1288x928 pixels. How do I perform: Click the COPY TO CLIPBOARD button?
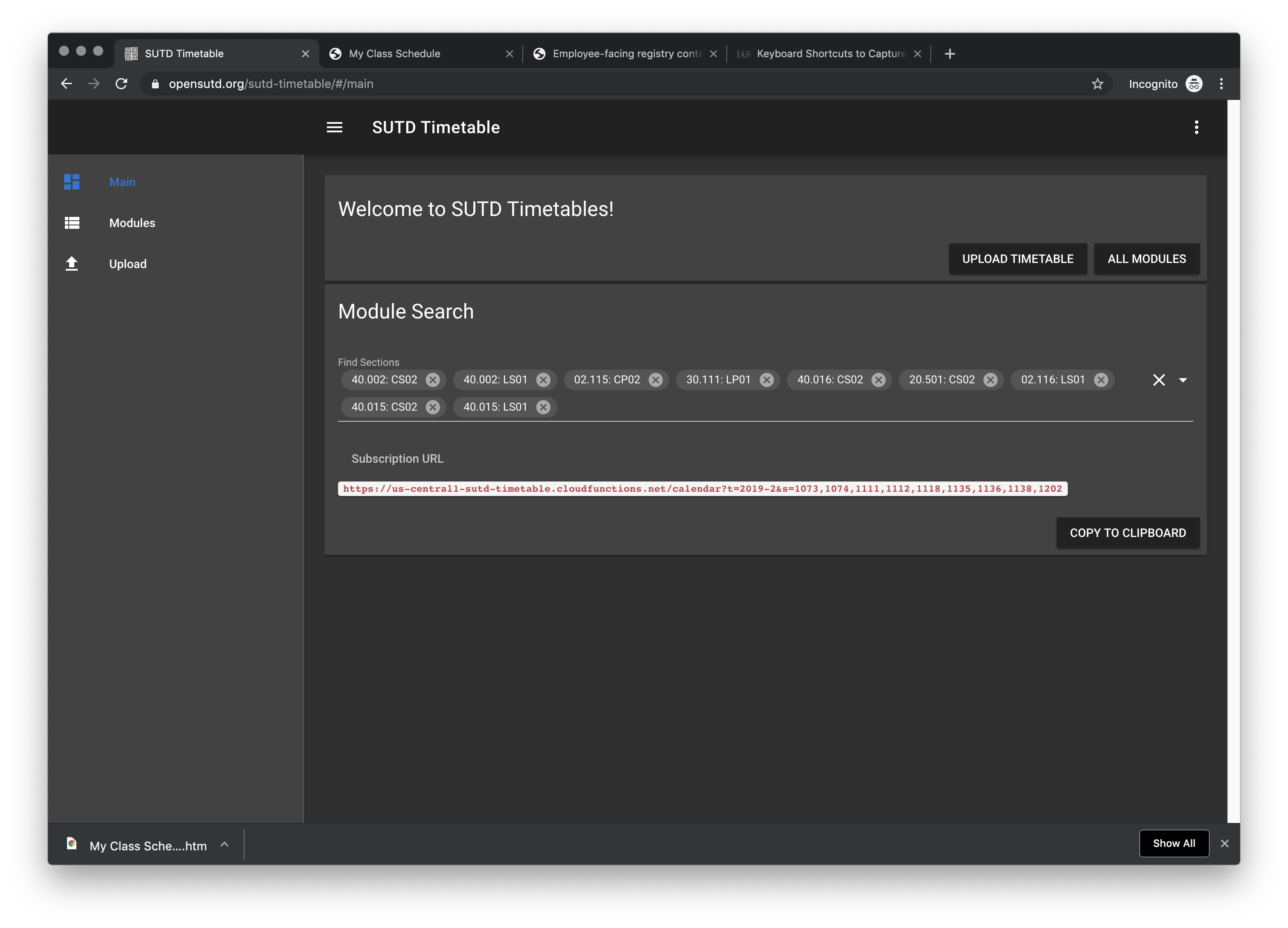coord(1127,532)
